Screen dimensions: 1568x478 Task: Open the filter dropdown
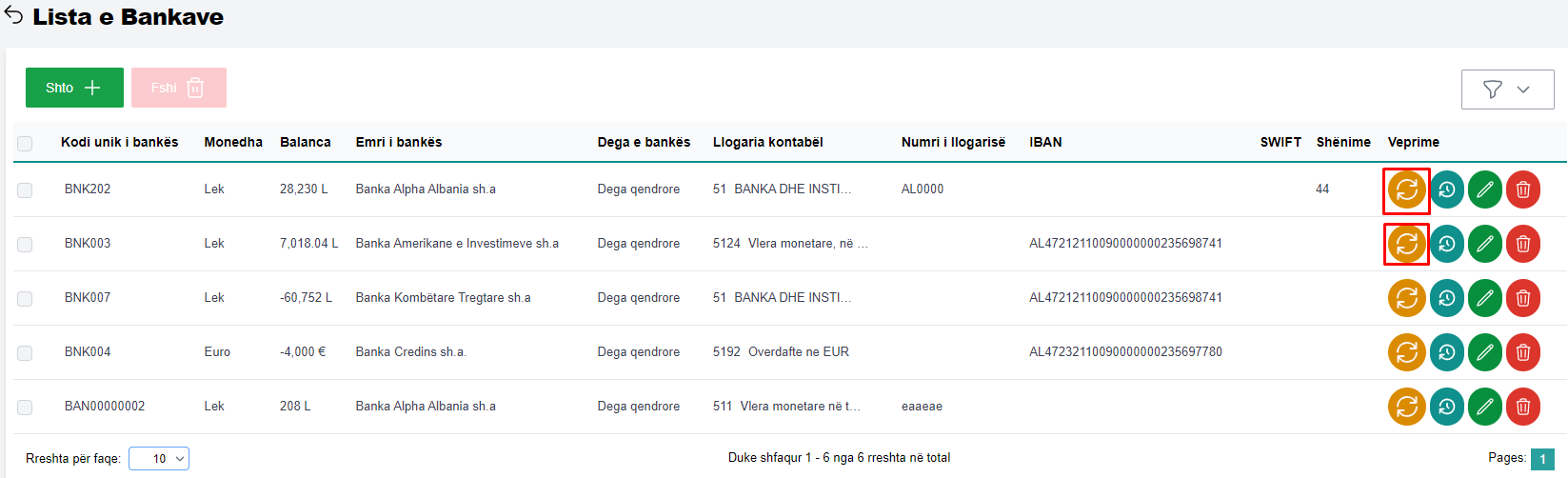[x=1507, y=90]
